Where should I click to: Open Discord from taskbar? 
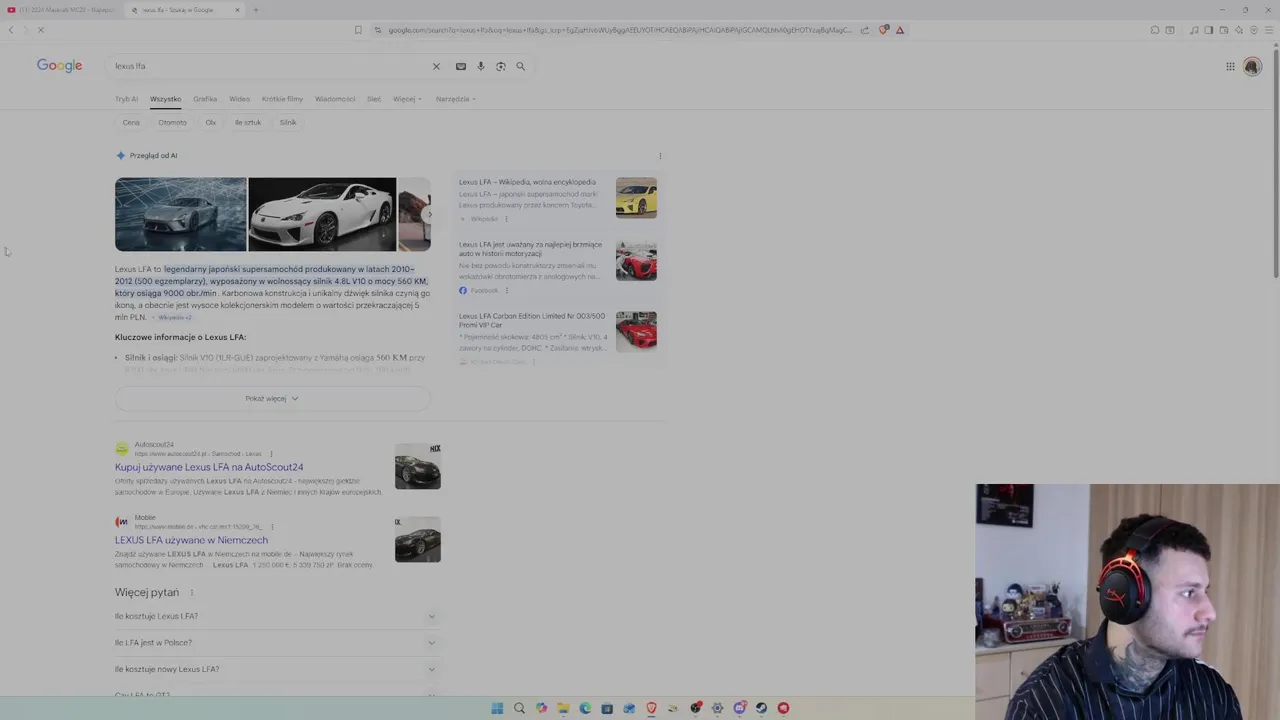coord(739,708)
